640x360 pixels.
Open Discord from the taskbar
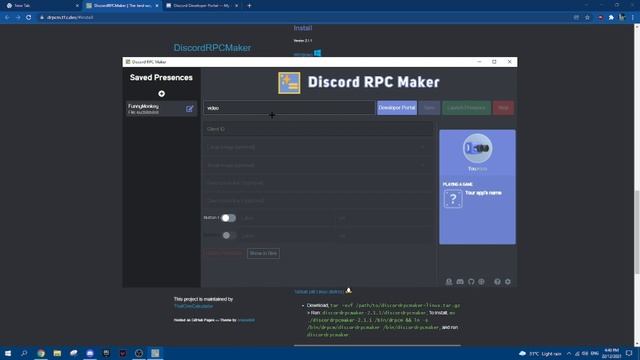90,353
